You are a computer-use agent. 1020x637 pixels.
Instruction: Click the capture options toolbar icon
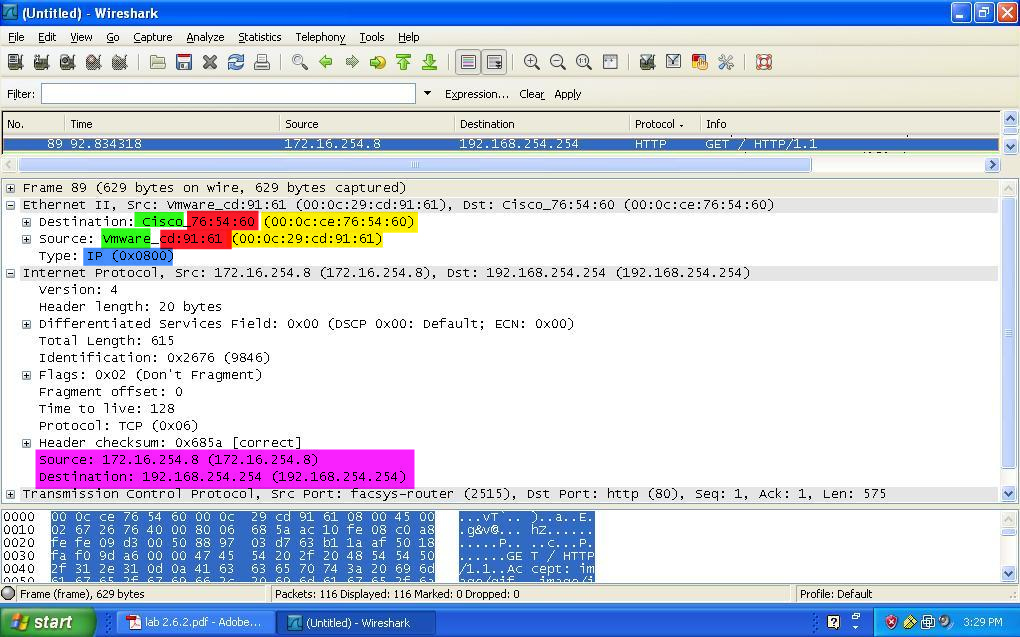(x=42, y=62)
